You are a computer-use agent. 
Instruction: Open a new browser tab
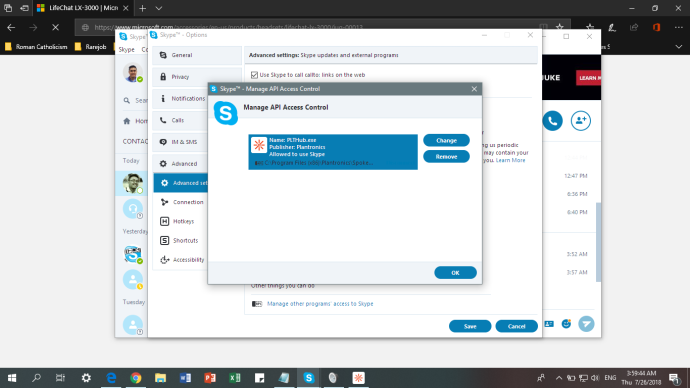[x=142, y=8]
